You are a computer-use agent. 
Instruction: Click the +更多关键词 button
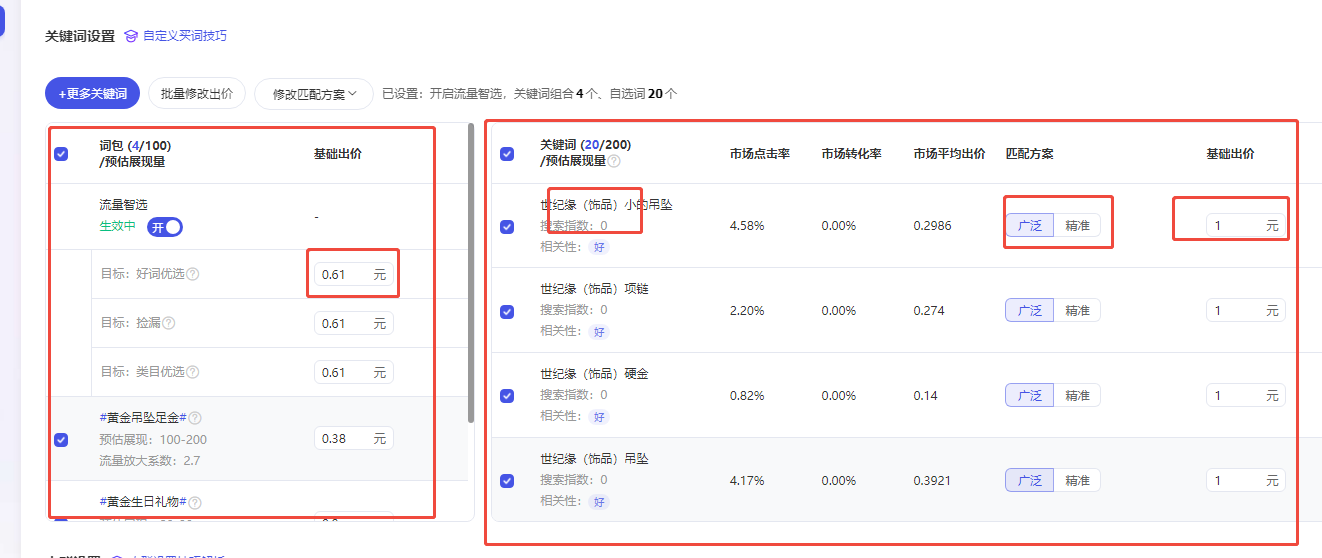pyautogui.click(x=92, y=94)
